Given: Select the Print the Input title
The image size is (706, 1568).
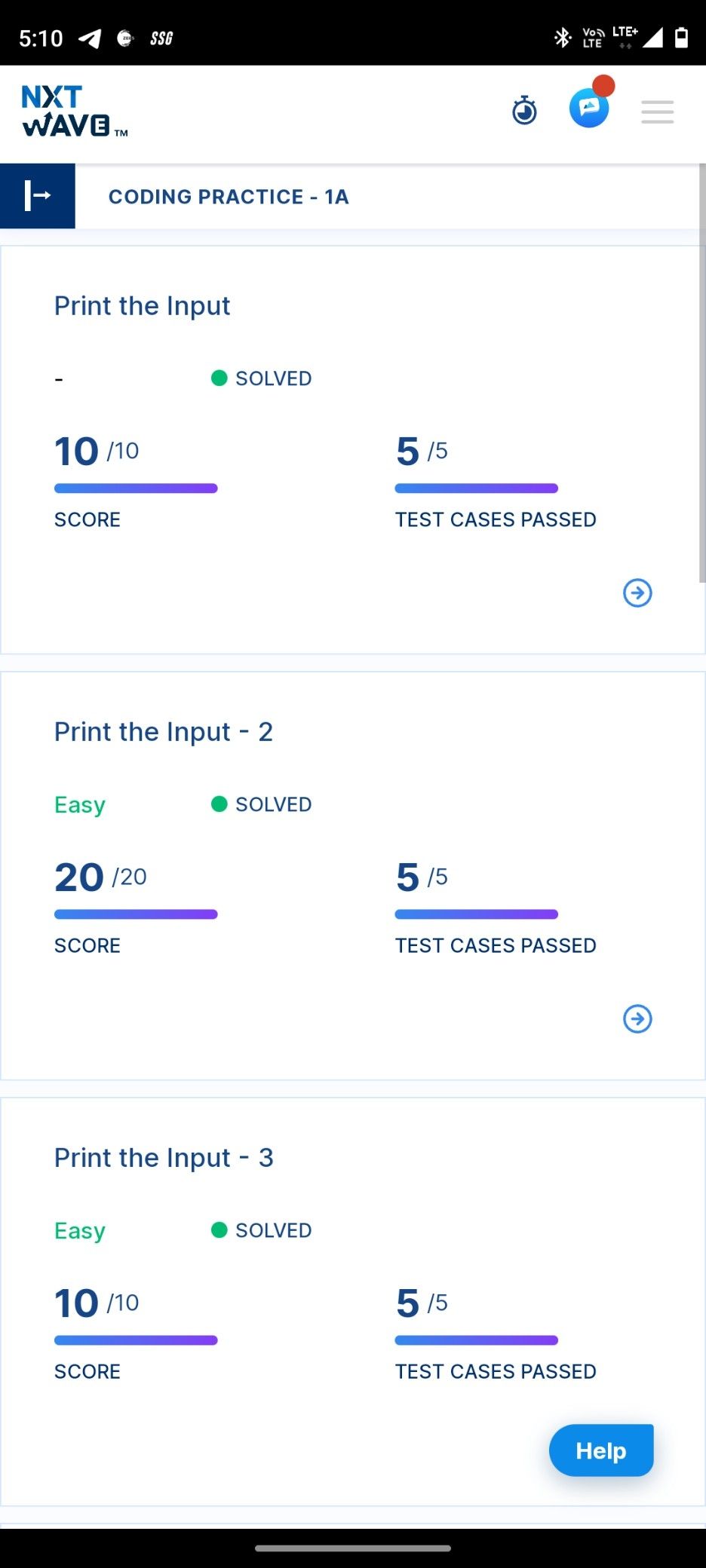Looking at the screenshot, I should pyautogui.click(x=142, y=305).
